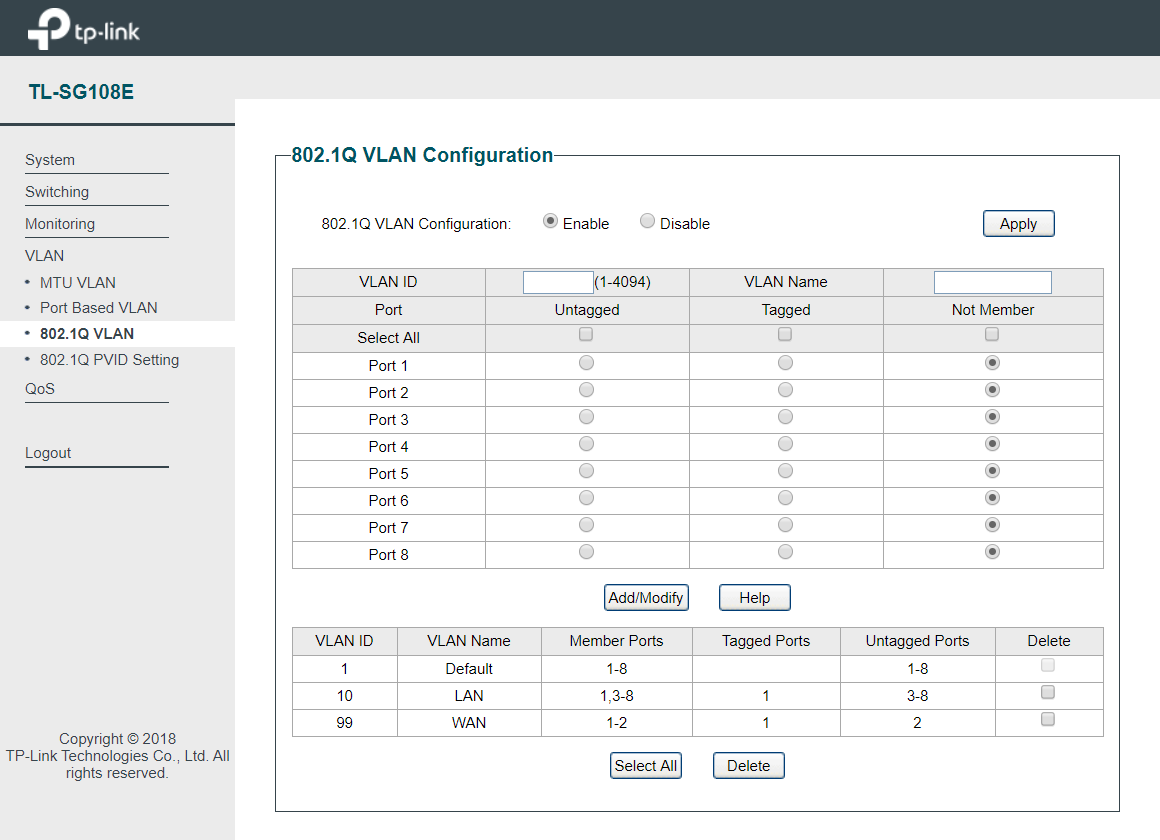The height and width of the screenshot is (840, 1160).
Task: Set Port 6 as Not Member
Action: 992,498
